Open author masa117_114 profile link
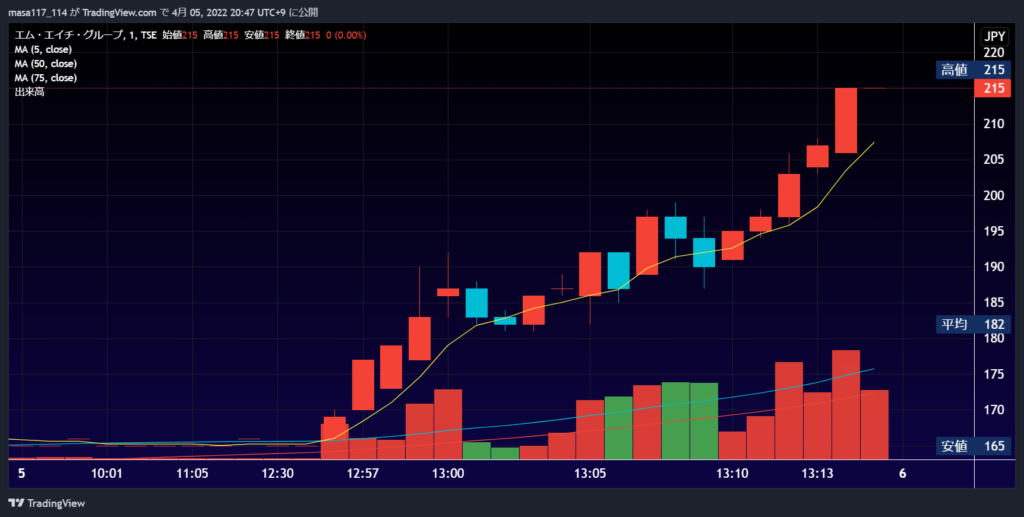Image resolution: width=1024 pixels, height=517 pixels. [x=37, y=12]
